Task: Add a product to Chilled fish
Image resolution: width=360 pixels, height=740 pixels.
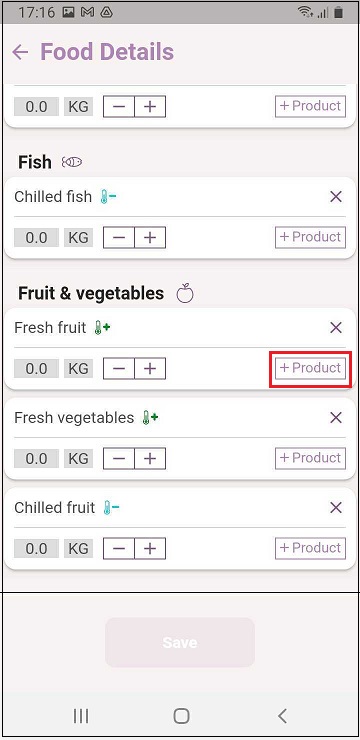Action: pos(310,237)
